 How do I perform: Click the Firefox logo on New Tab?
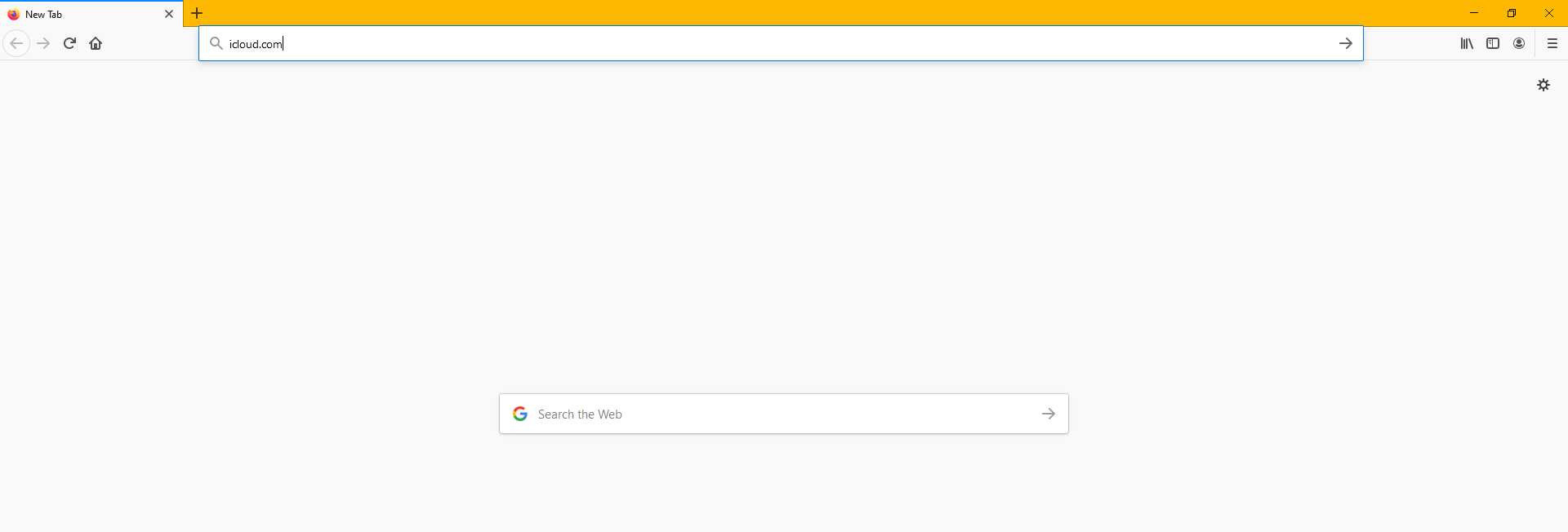pyautogui.click(x=13, y=14)
